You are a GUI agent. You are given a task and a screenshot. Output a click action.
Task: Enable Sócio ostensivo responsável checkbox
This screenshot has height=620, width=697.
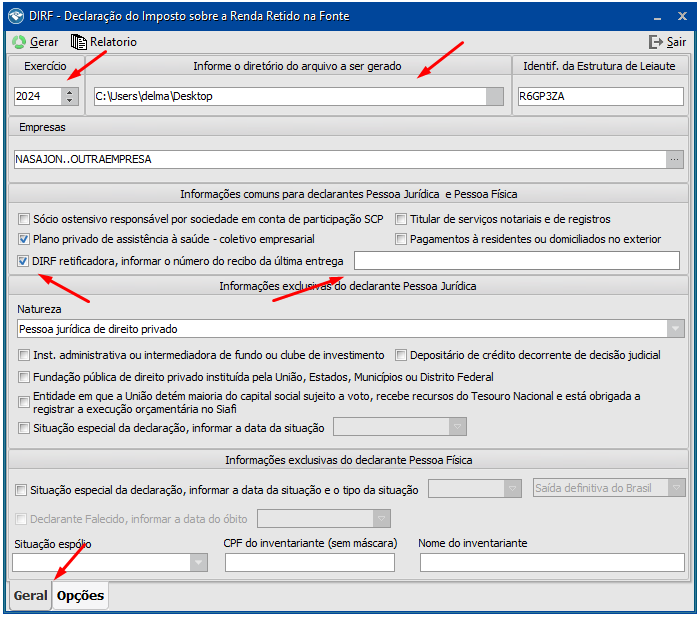click(x=24, y=219)
